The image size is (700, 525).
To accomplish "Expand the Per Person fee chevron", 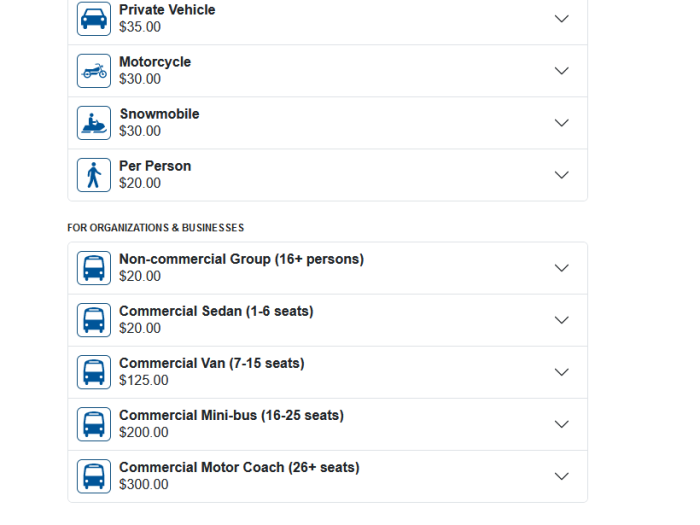I will [562, 175].
